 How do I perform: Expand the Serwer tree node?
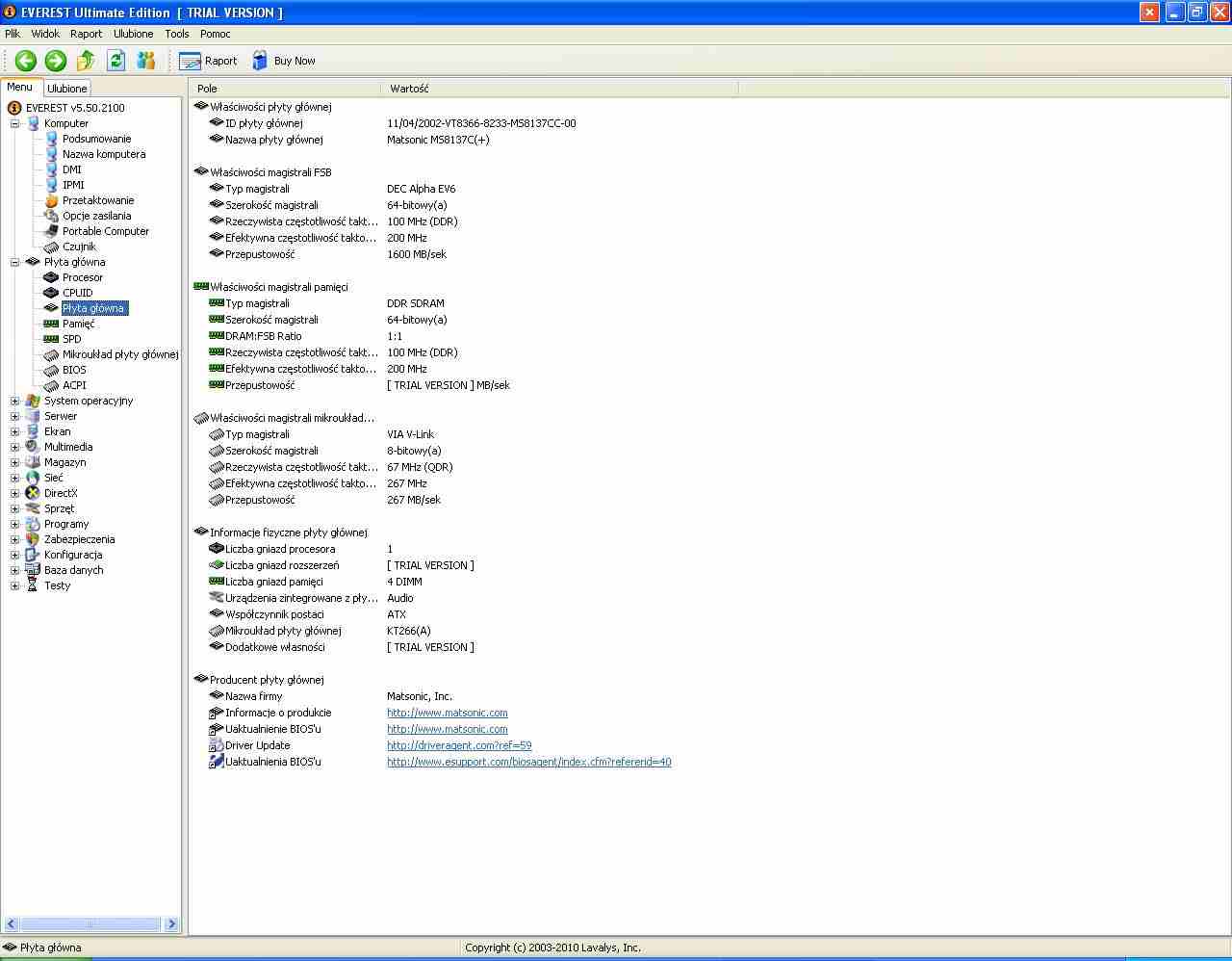tap(14, 416)
